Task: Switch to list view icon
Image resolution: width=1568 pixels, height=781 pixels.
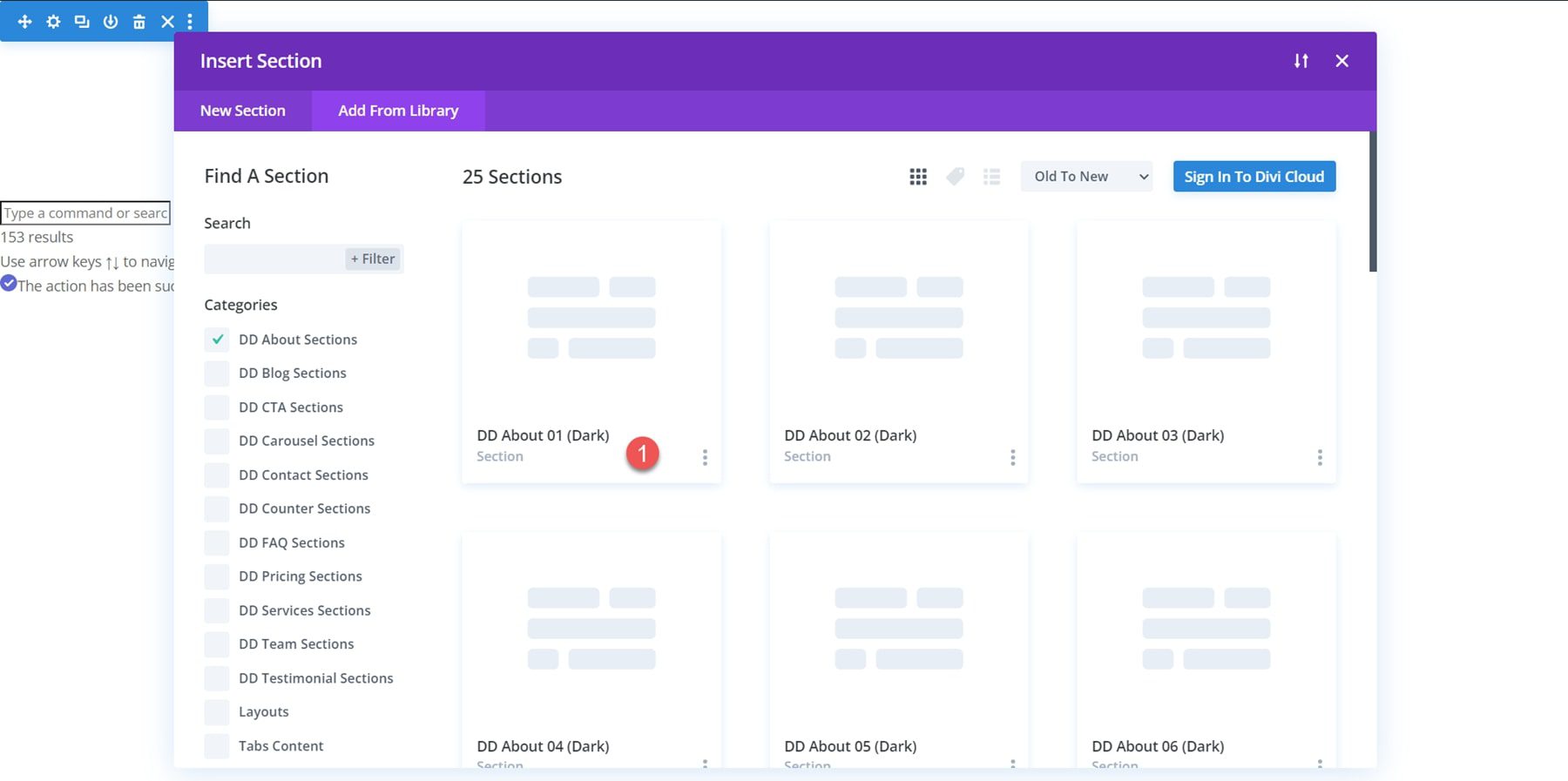Action: 991,177
